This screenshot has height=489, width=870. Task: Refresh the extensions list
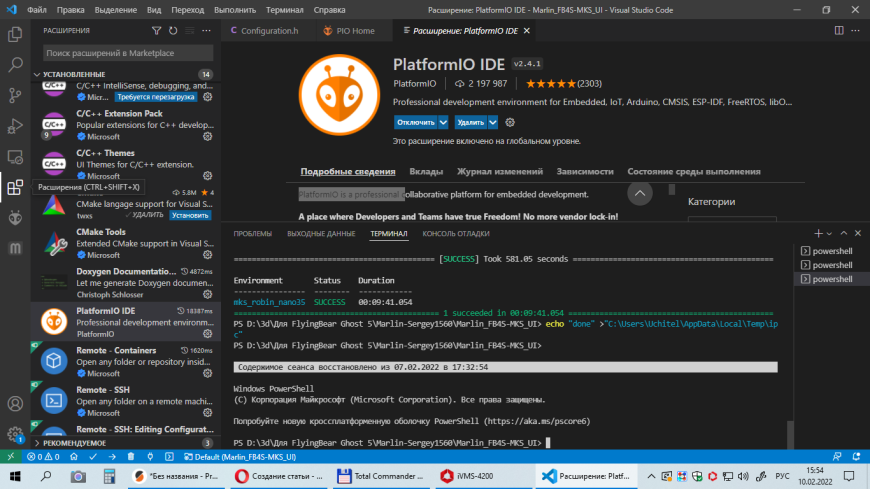tap(173, 31)
